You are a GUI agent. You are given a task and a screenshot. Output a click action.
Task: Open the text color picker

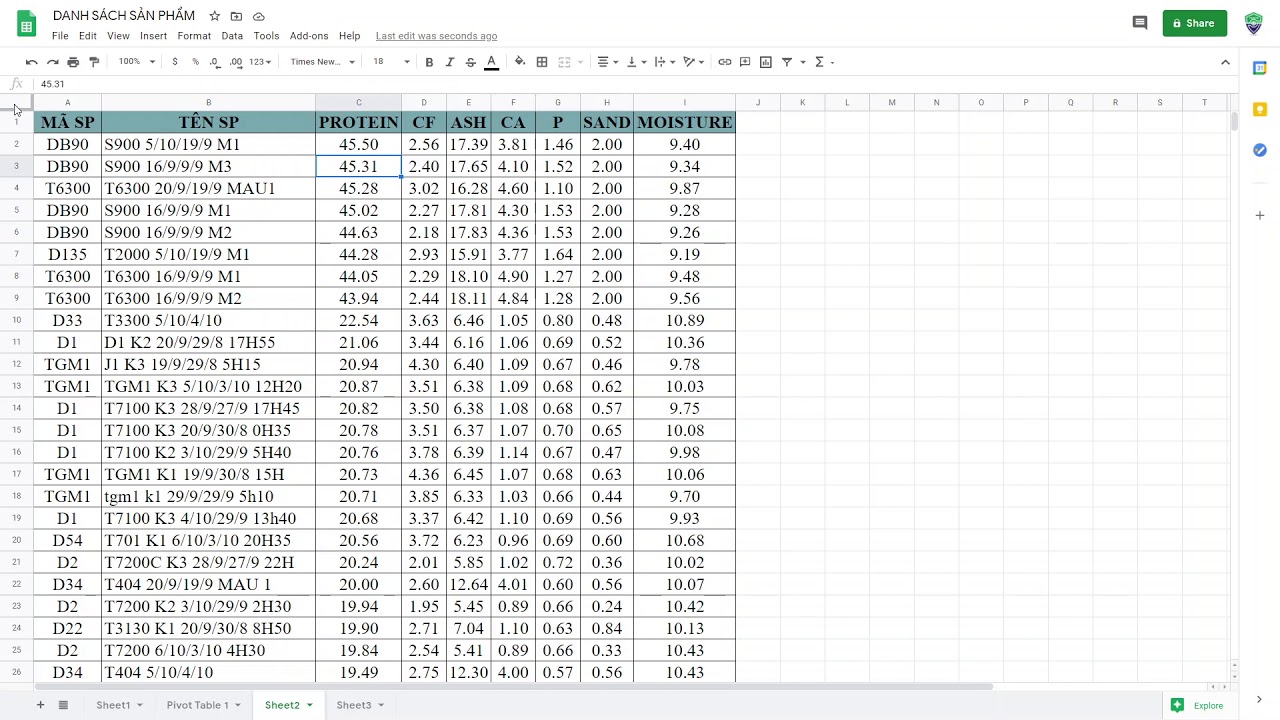[491, 62]
